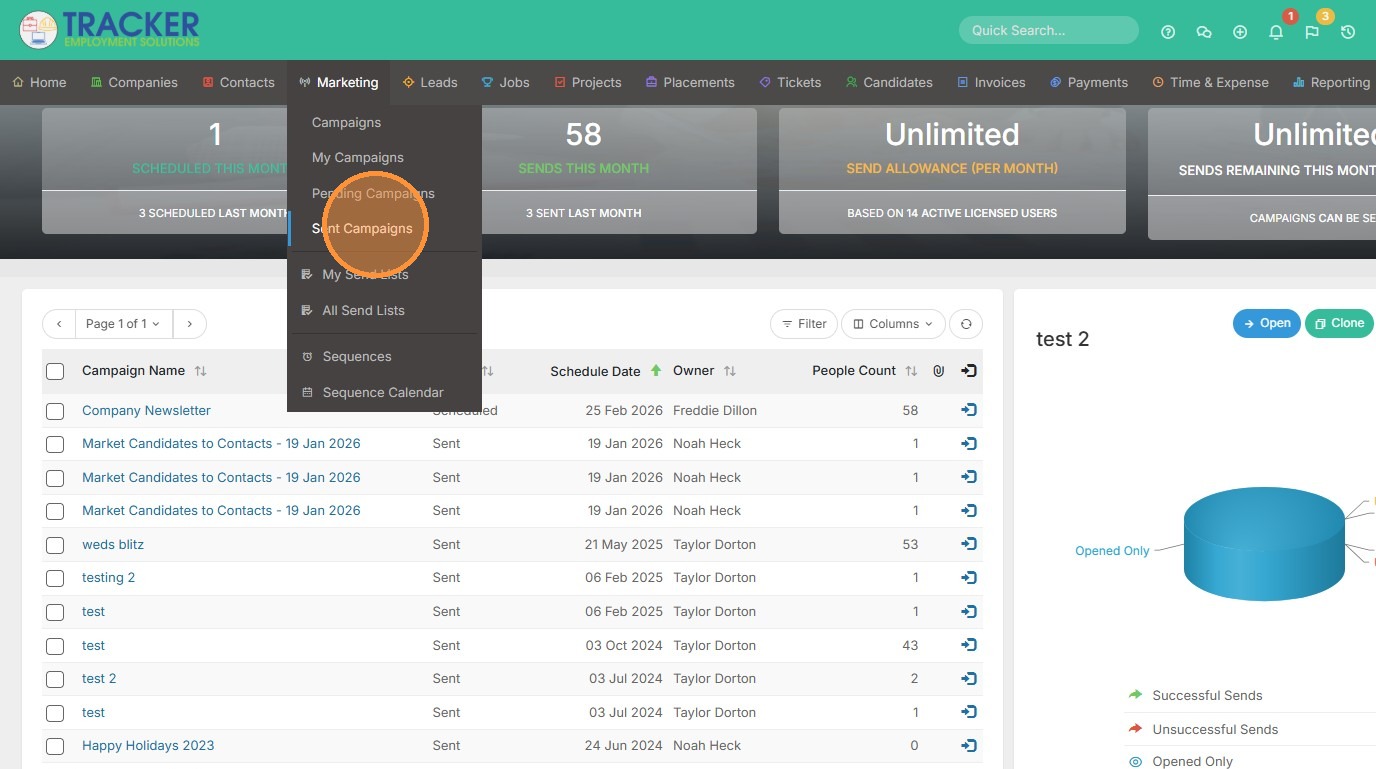Click the refresh icon beside Columns
This screenshot has width=1376, height=769.
[966, 324]
